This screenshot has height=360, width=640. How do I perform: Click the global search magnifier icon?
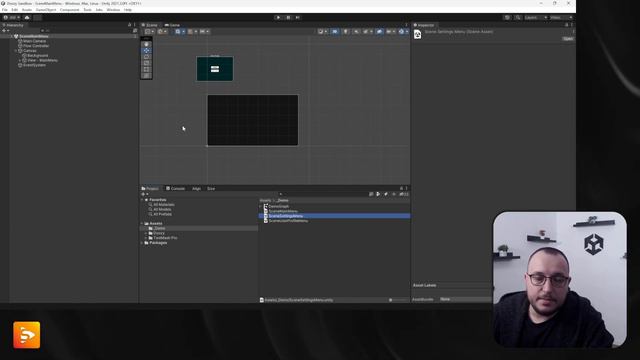tap(518, 18)
